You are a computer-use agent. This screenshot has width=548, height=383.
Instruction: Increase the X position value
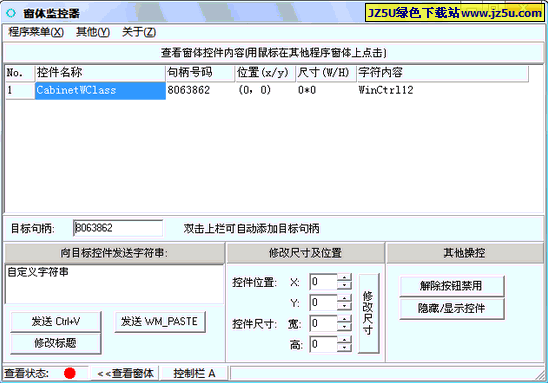coord(344,278)
